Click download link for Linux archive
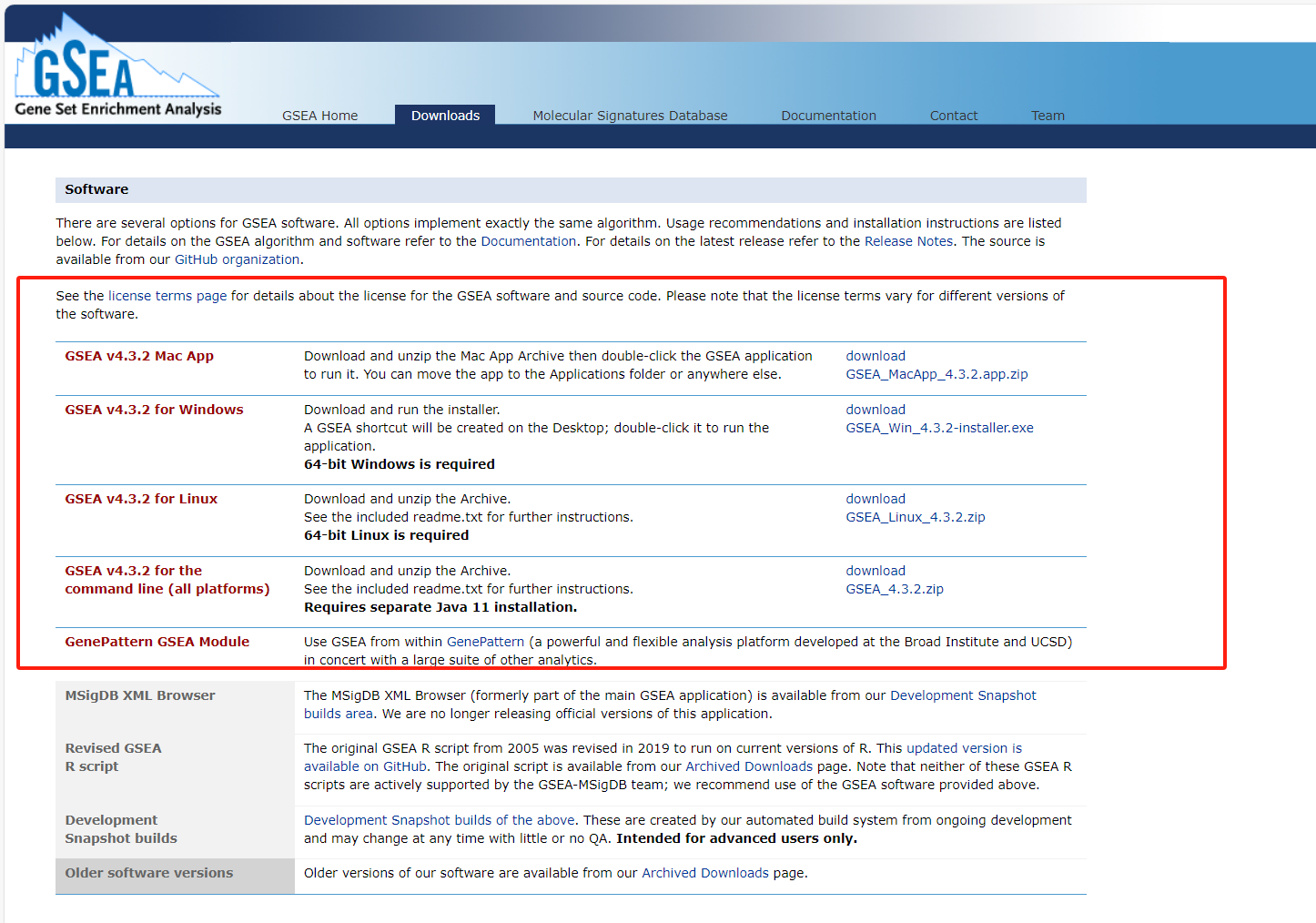1316x923 pixels. click(x=876, y=499)
